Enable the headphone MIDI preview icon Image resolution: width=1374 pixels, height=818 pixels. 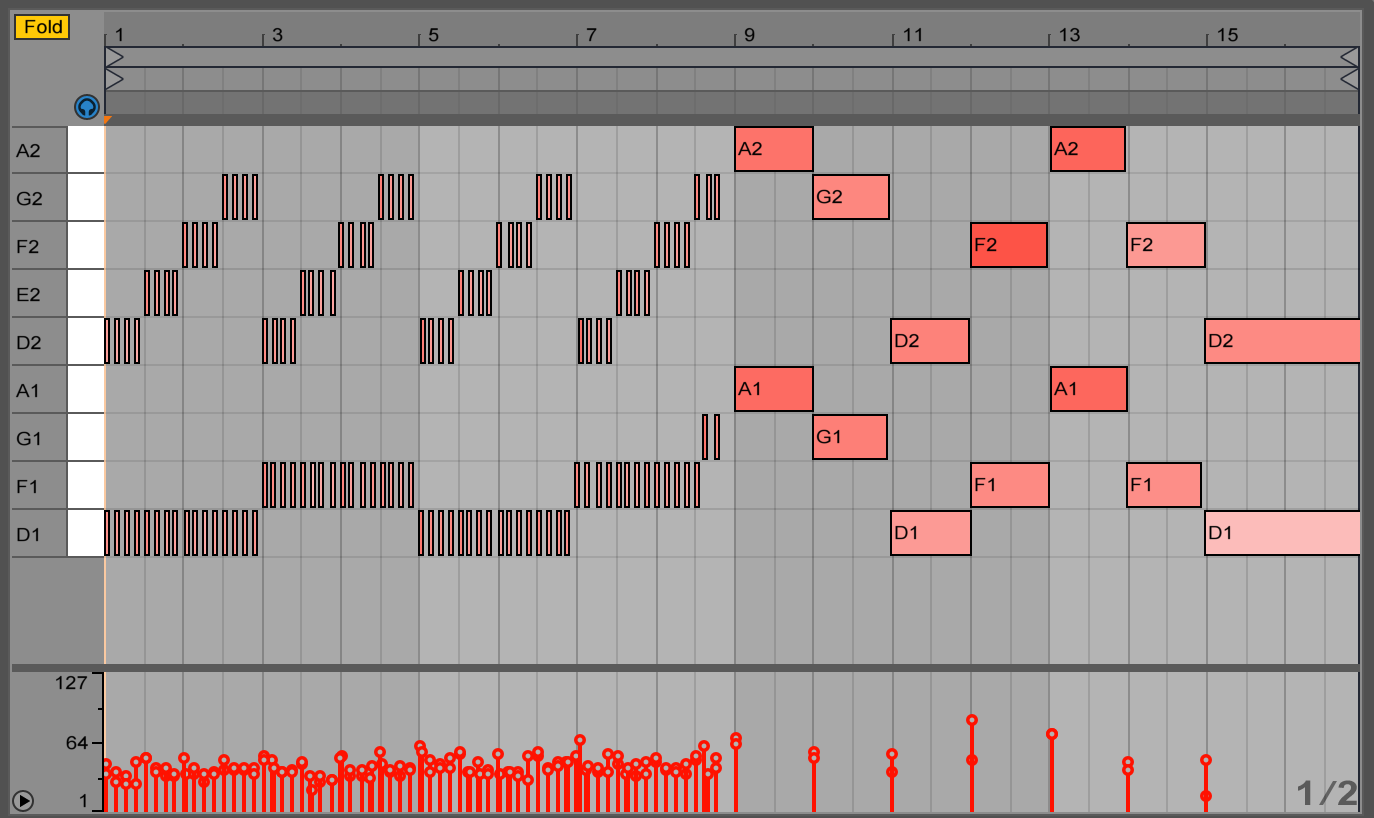tap(87, 106)
